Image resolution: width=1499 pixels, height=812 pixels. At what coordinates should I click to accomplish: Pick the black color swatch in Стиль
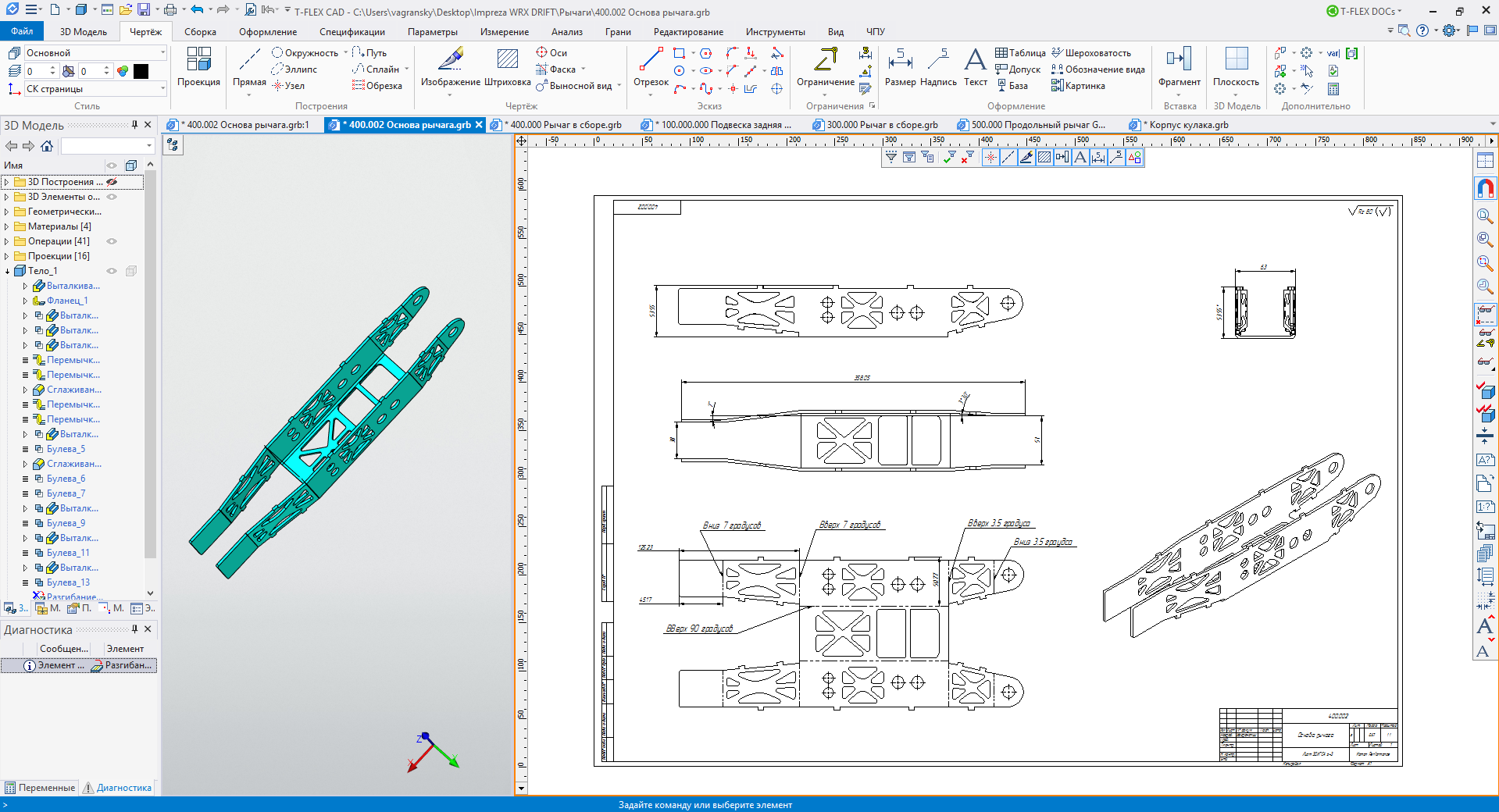pyautogui.click(x=141, y=71)
